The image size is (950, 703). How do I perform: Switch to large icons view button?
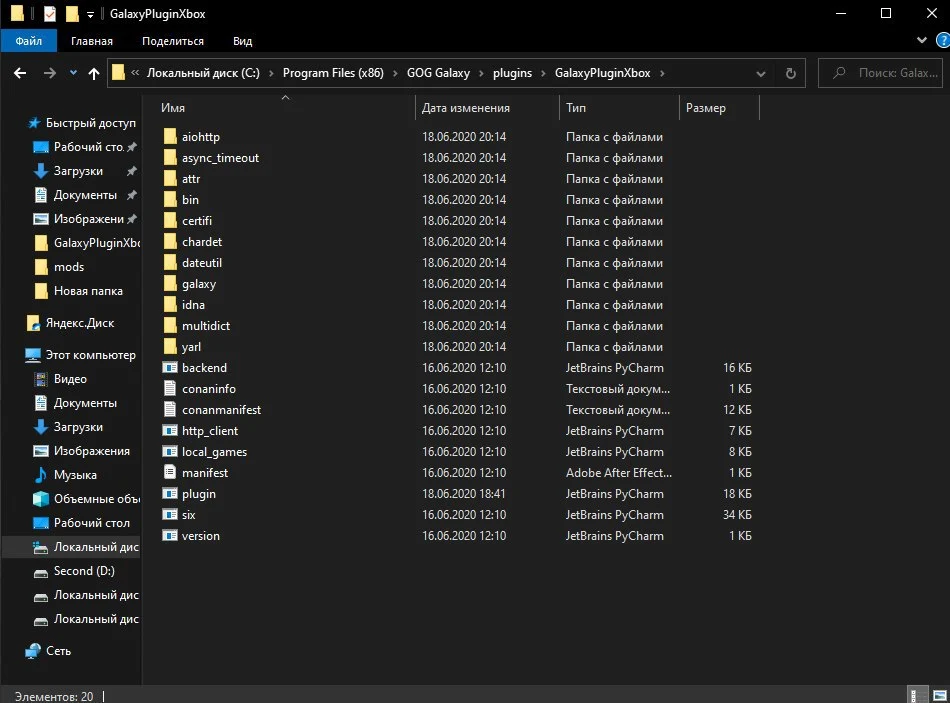point(940,695)
